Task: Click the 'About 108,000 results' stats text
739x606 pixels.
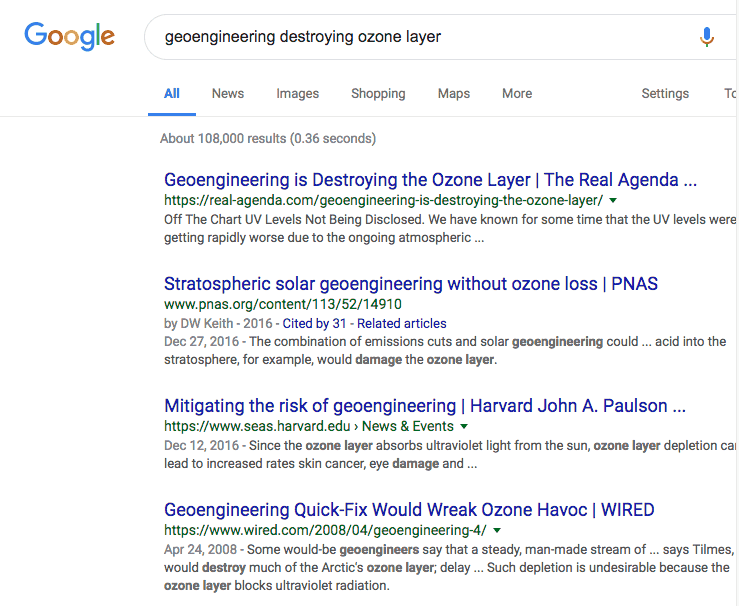Action: click(268, 139)
